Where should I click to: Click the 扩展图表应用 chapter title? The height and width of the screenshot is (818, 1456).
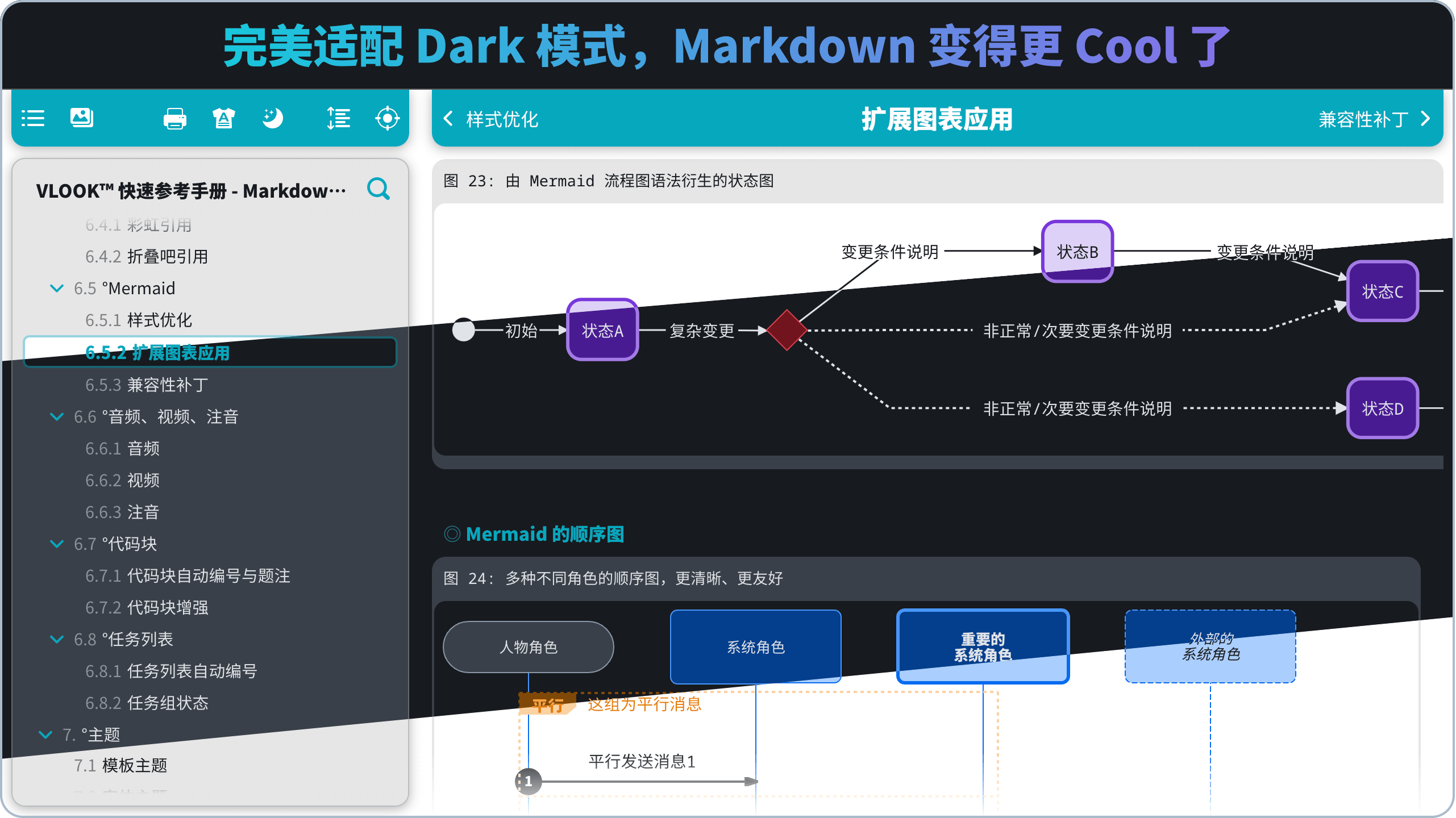937,119
